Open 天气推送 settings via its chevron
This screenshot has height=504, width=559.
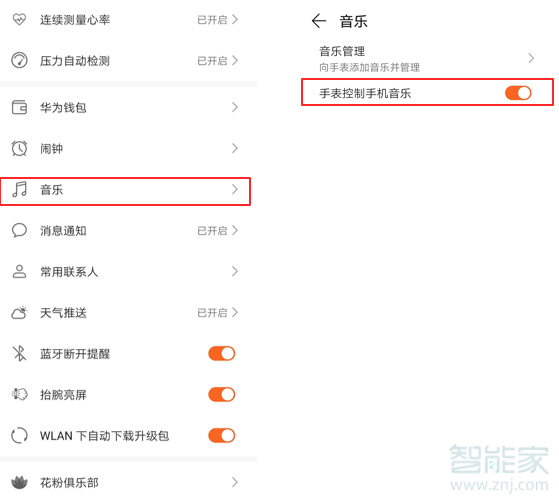pyautogui.click(x=235, y=312)
